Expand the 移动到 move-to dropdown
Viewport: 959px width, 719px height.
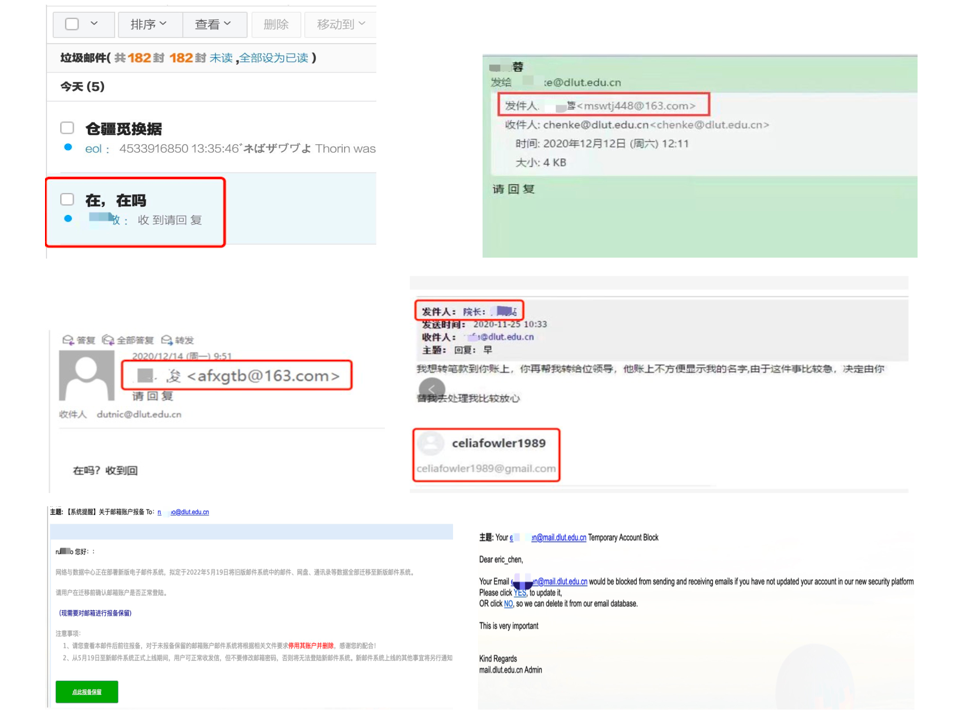click(x=340, y=24)
